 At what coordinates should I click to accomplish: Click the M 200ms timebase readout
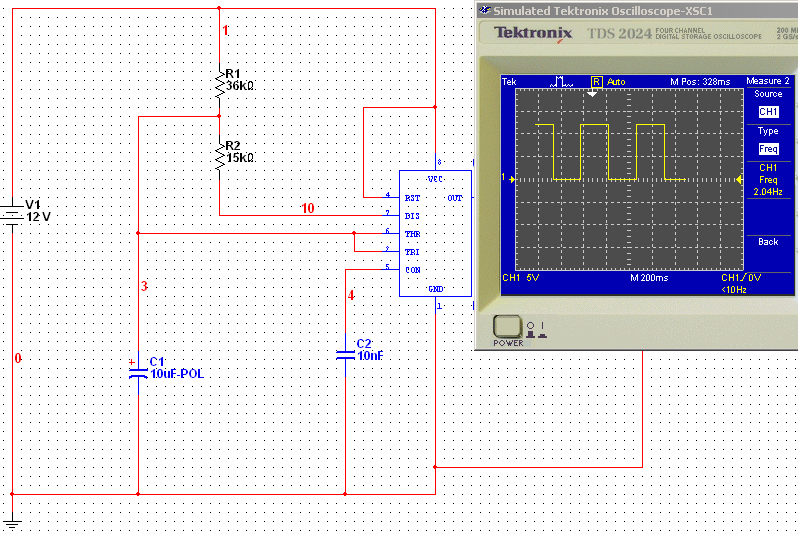(x=649, y=278)
